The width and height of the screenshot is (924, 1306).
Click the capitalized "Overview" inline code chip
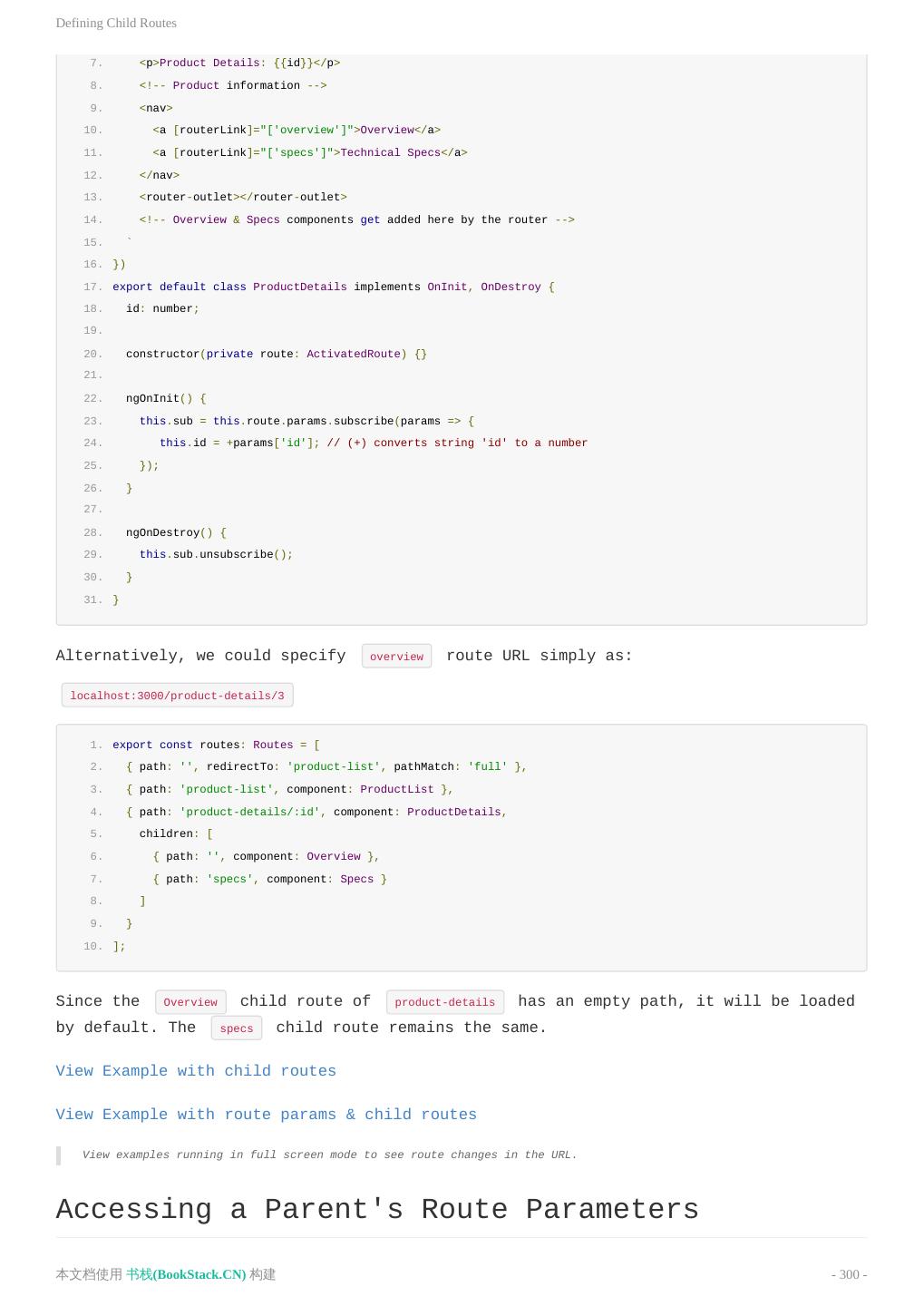190,1002
